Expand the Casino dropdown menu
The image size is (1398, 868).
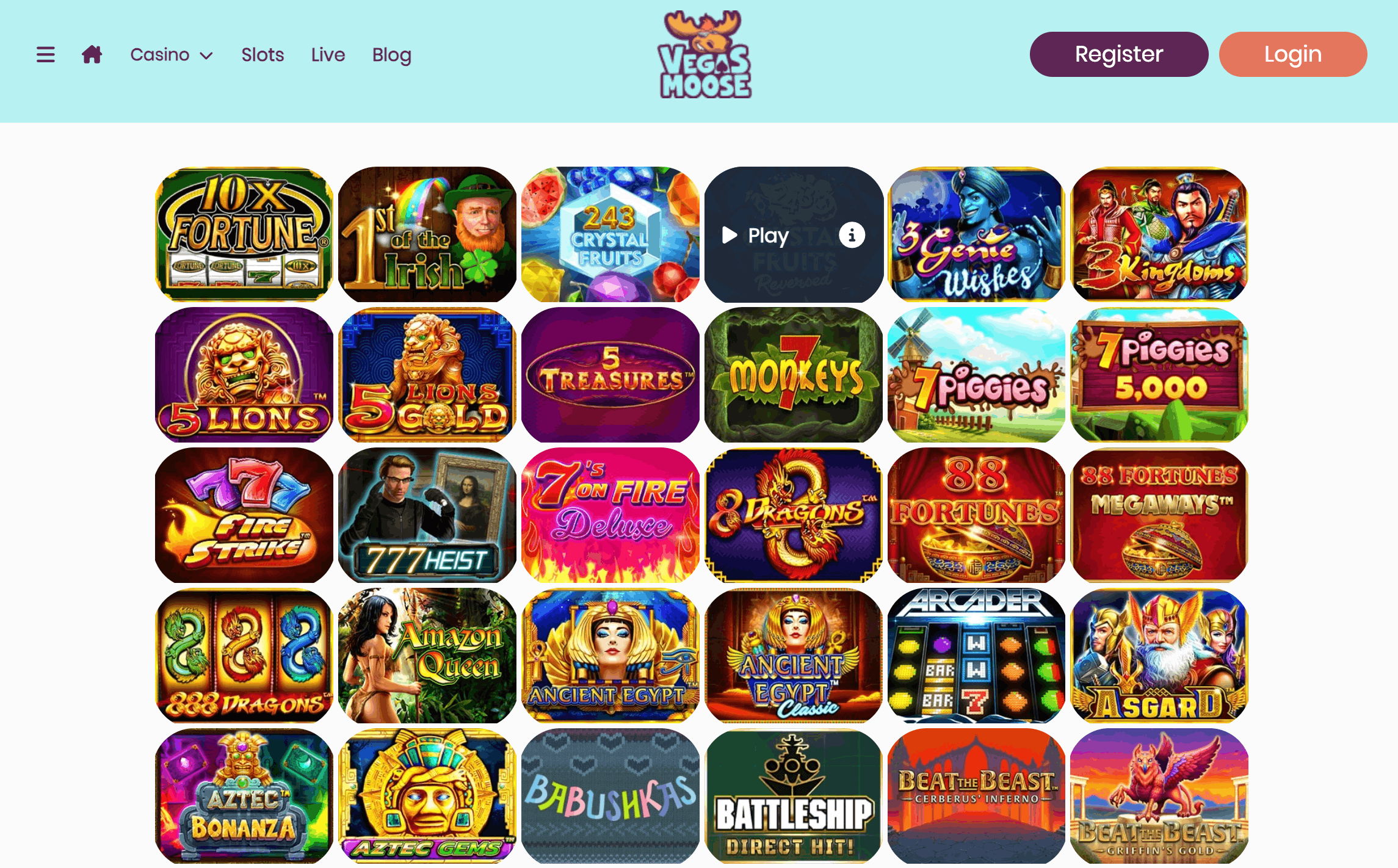click(x=172, y=55)
